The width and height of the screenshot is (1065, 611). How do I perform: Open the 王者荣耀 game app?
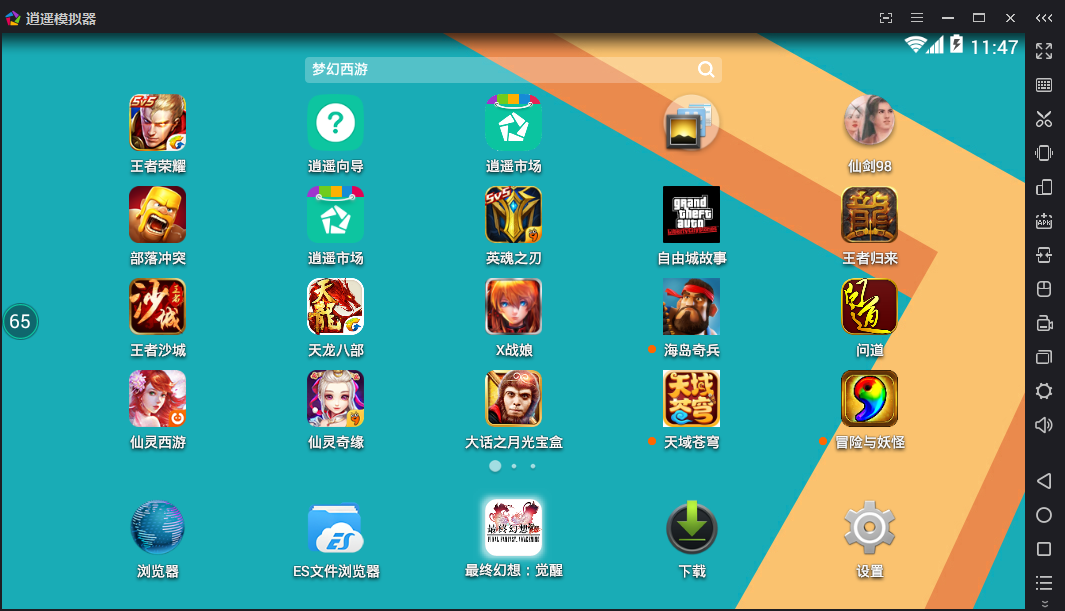[x=157, y=123]
